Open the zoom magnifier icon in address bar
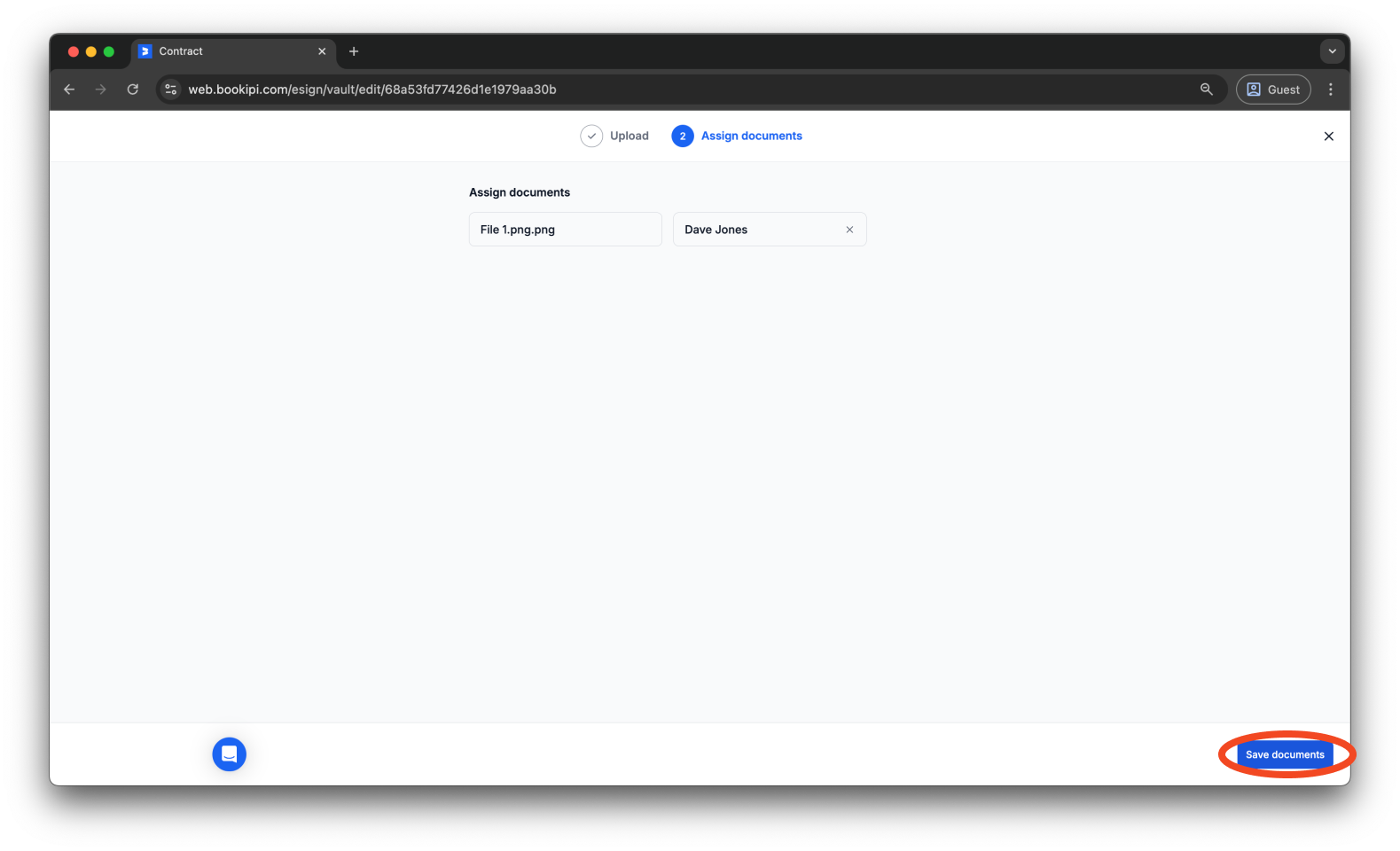The image size is (1400, 851). (1207, 90)
